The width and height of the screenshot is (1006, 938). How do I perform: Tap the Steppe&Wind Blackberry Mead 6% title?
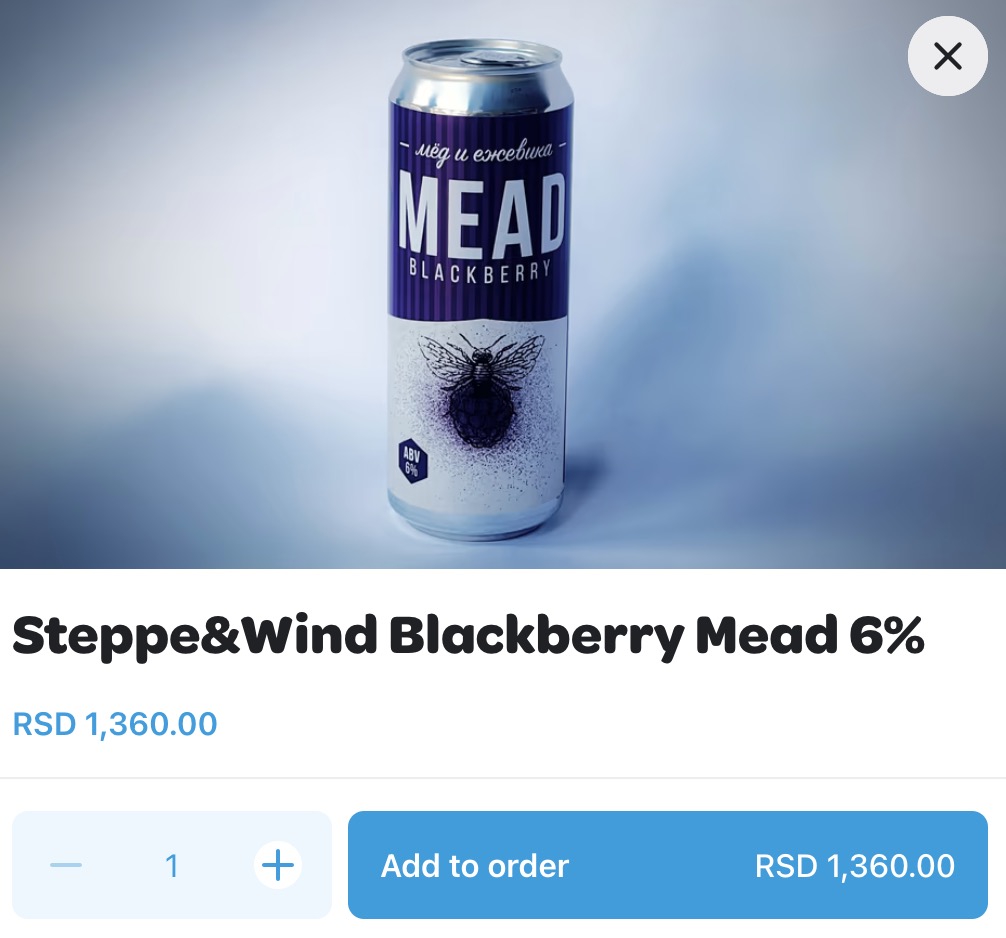pos(468,637)
